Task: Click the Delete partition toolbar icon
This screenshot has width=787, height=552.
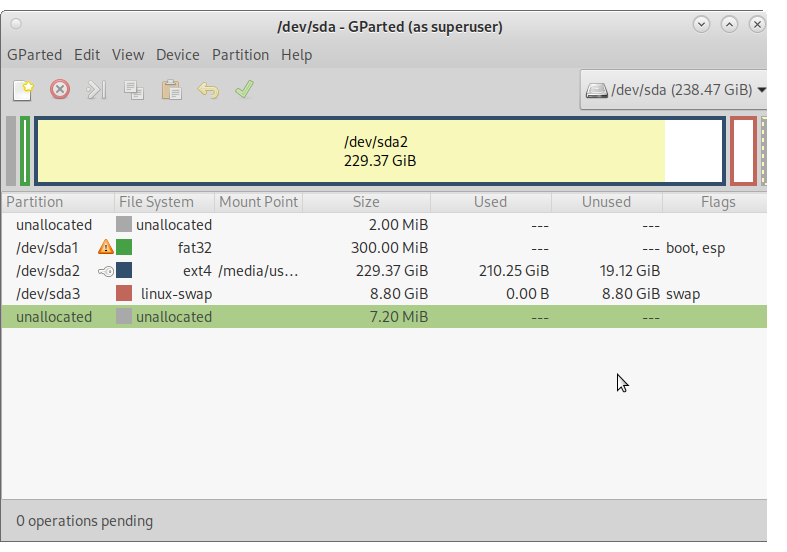Action: click(x=60, y=90)
